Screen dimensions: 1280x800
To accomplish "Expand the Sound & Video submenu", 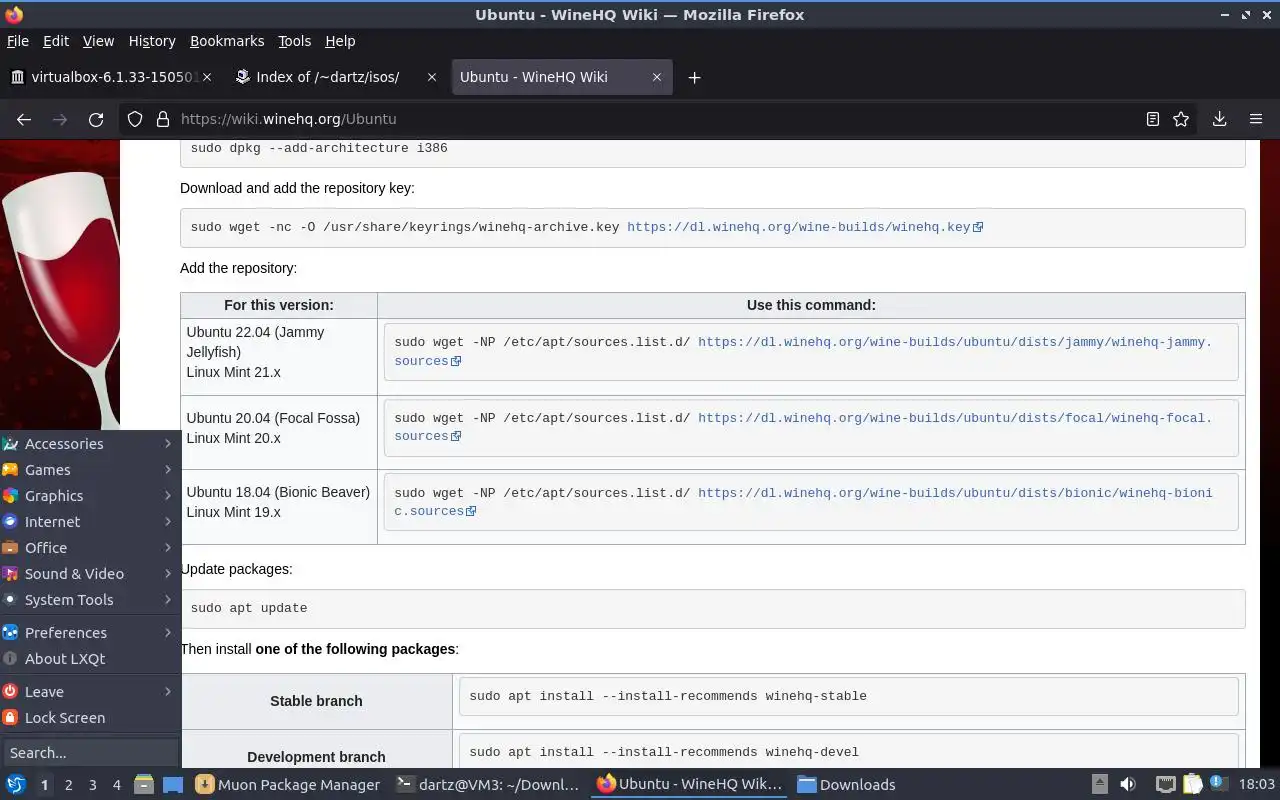I will pos(89,573).
